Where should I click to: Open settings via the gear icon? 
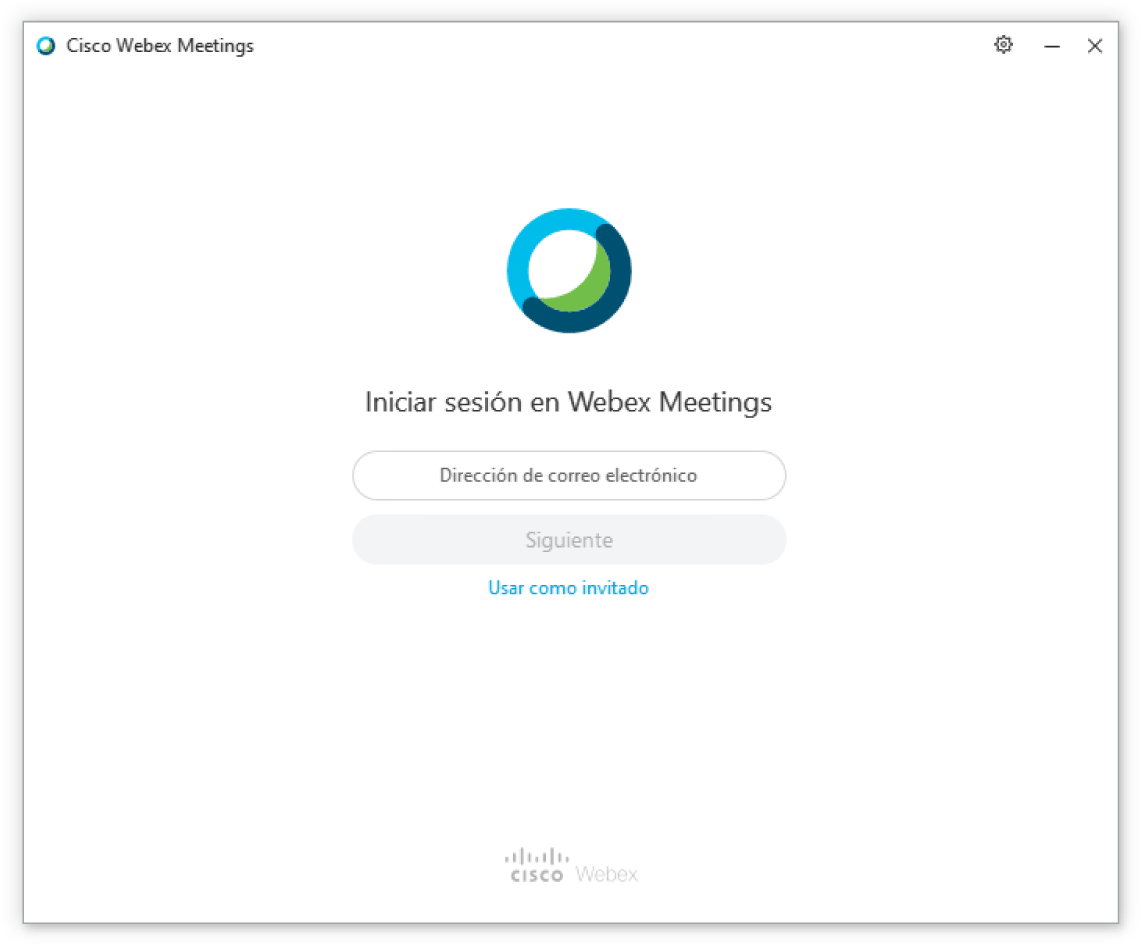pos(1003,45)
